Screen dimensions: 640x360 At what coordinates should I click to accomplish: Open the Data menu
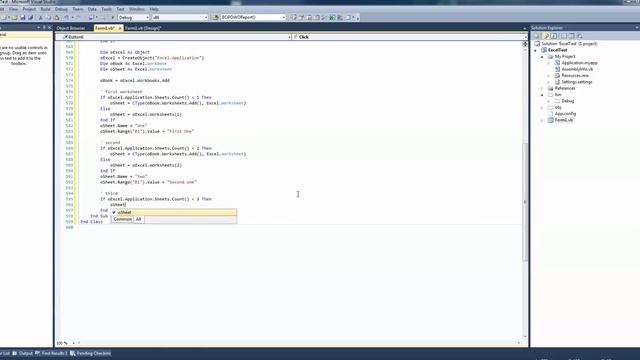[92, 9]
